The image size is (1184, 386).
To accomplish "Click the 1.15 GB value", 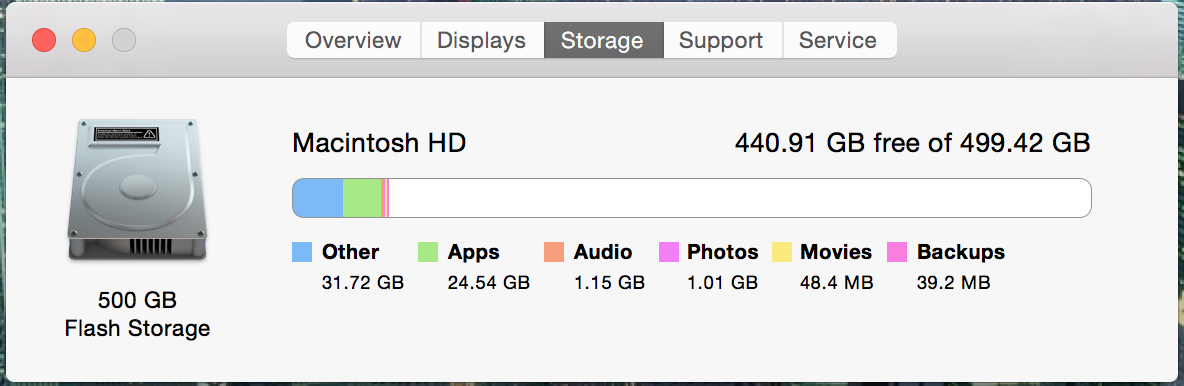I will point(609,283).
